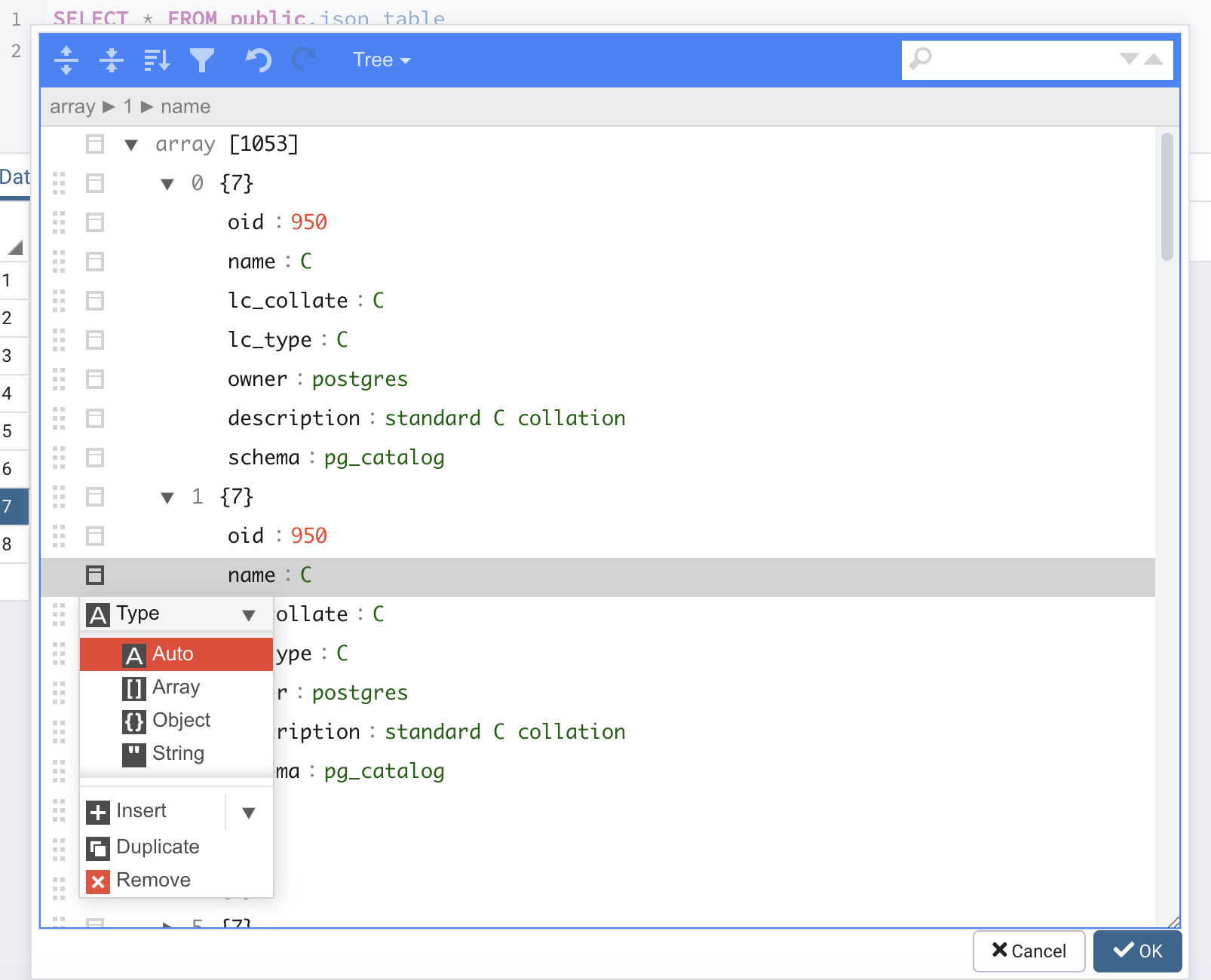Viewport: 1211px width, 980px height.
Task: Select String type from the menu
Action: tap(177, 754)
